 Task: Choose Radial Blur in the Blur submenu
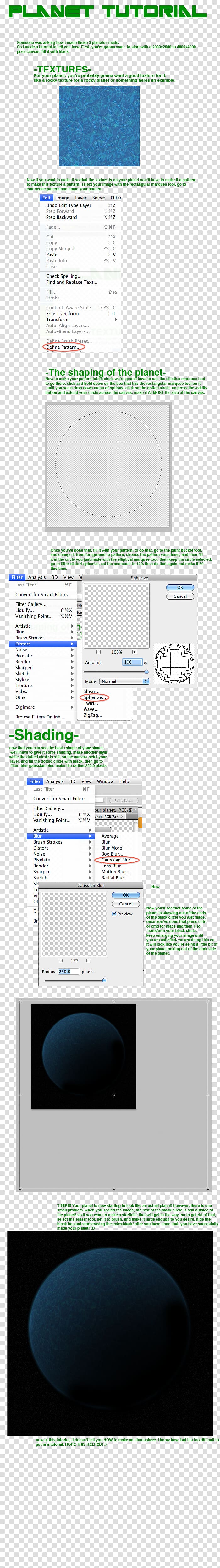coord(115,878)
